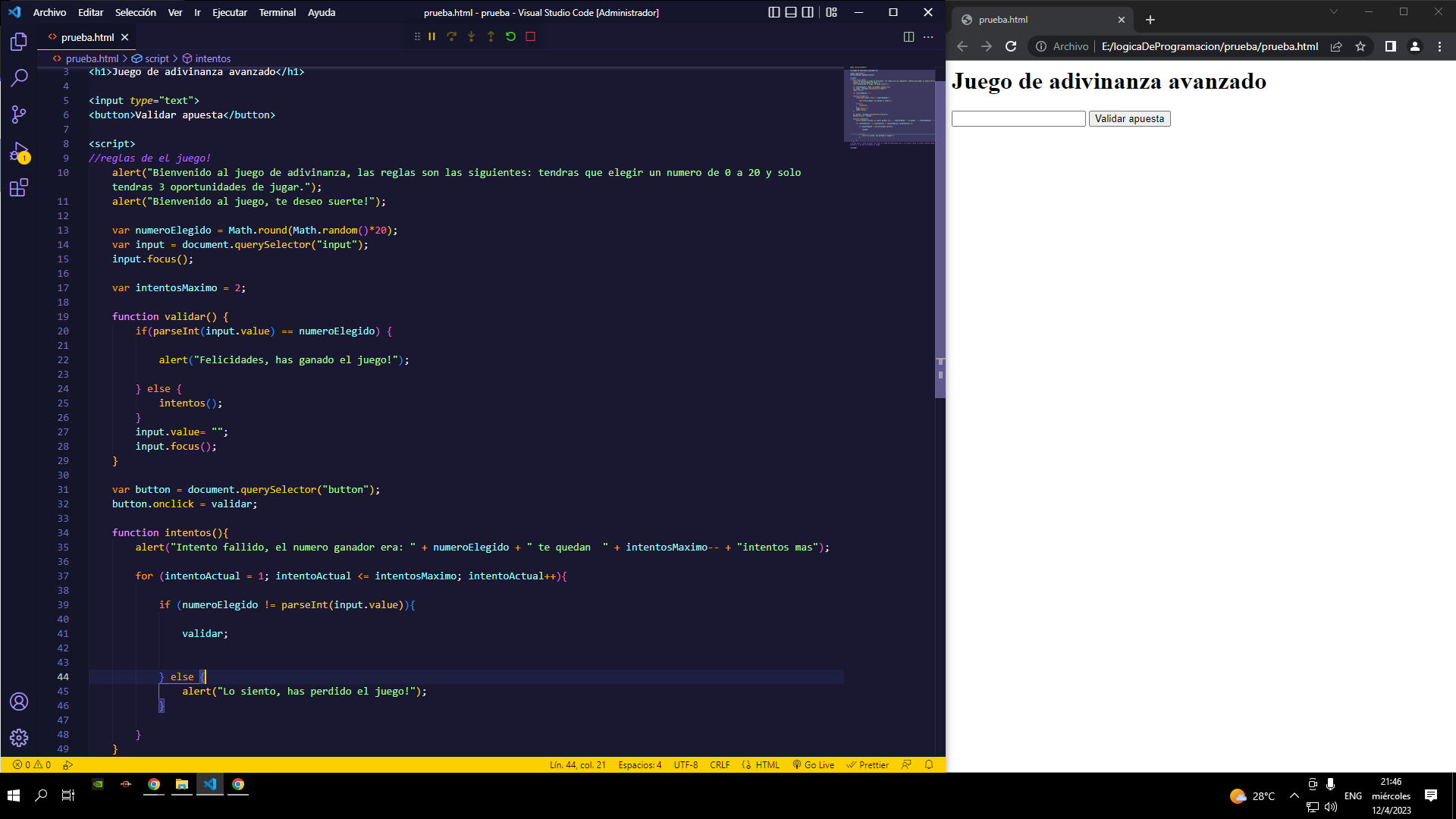Viewport: 1456px width, 819px height.
Task: Open notifications bell in status bar
Action: click(929, 764)
